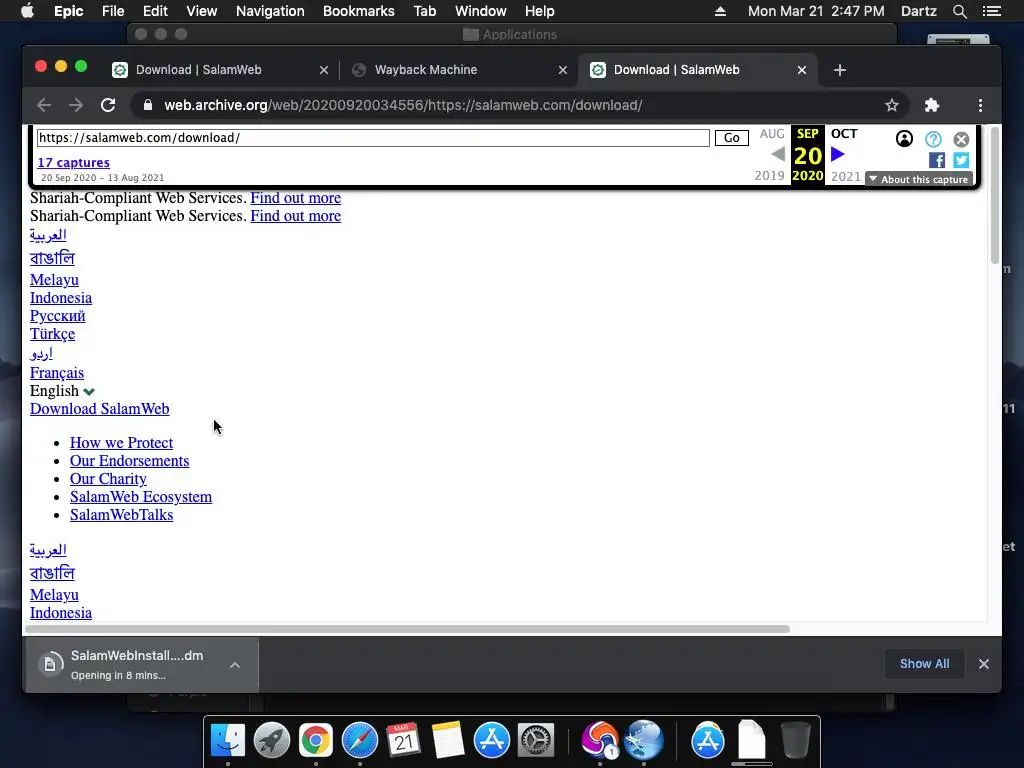1024x768 pixels.
Task: Open the Apple menu
Action: click(x=27, y=11)
